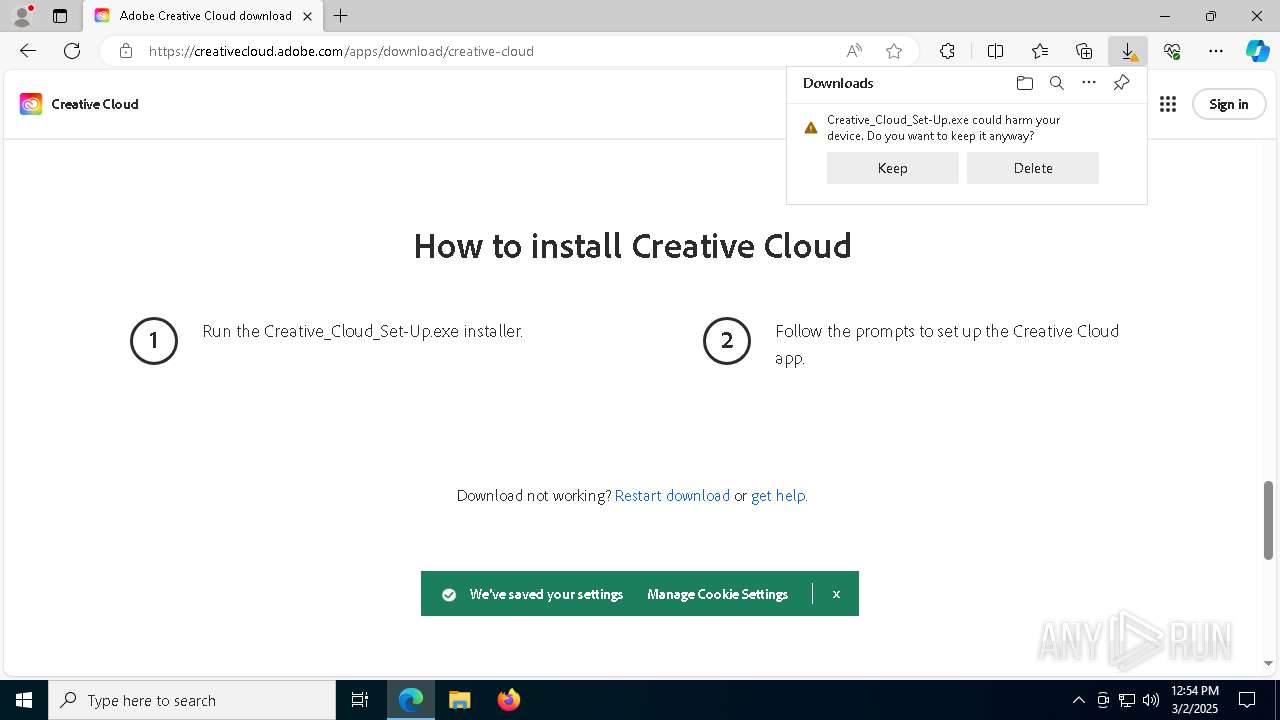Open the clock showing 12:54 PM

[1195, 700]
